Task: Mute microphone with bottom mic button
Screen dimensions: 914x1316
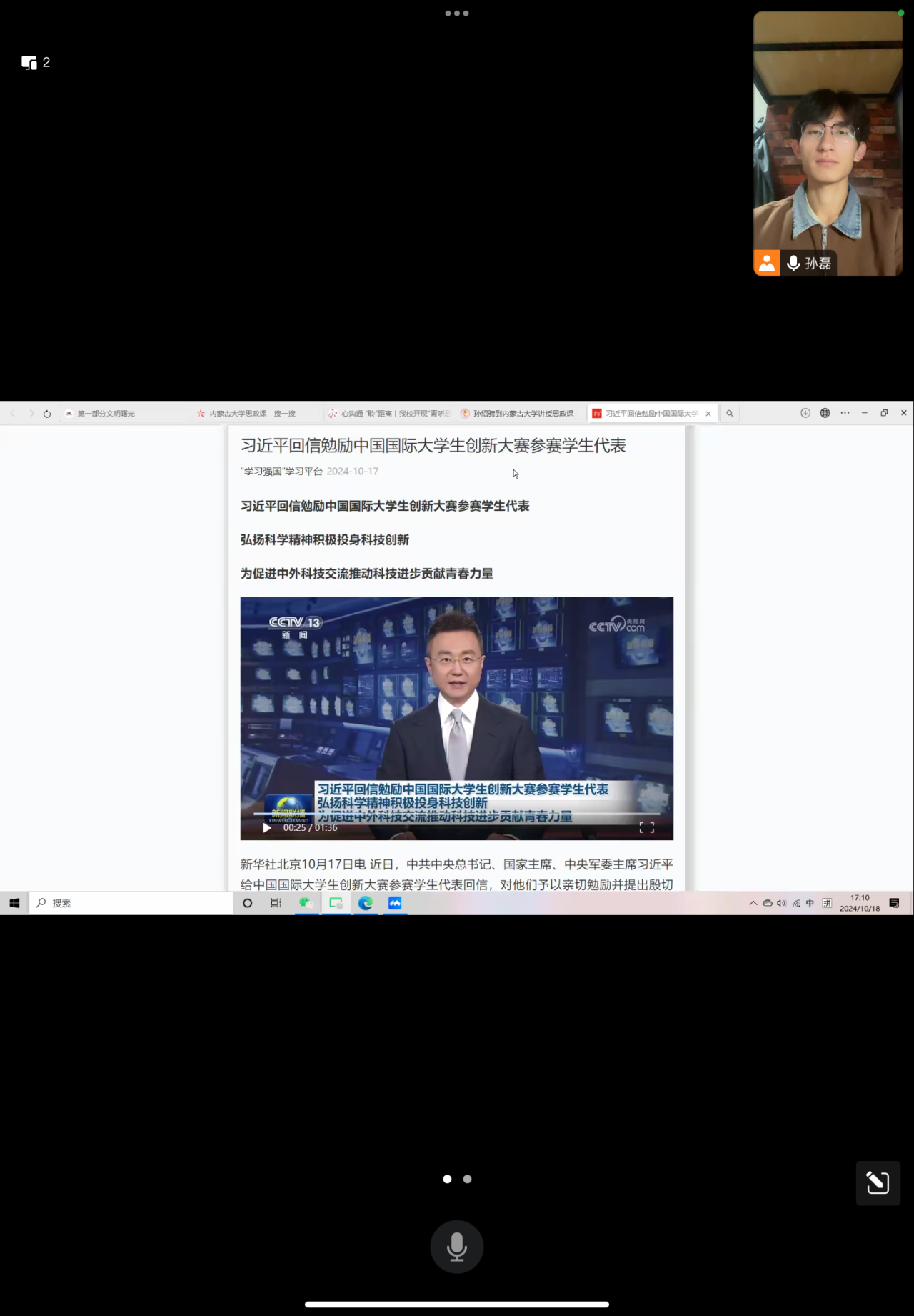Action: pyautogui.click(x=456, y=1246)
